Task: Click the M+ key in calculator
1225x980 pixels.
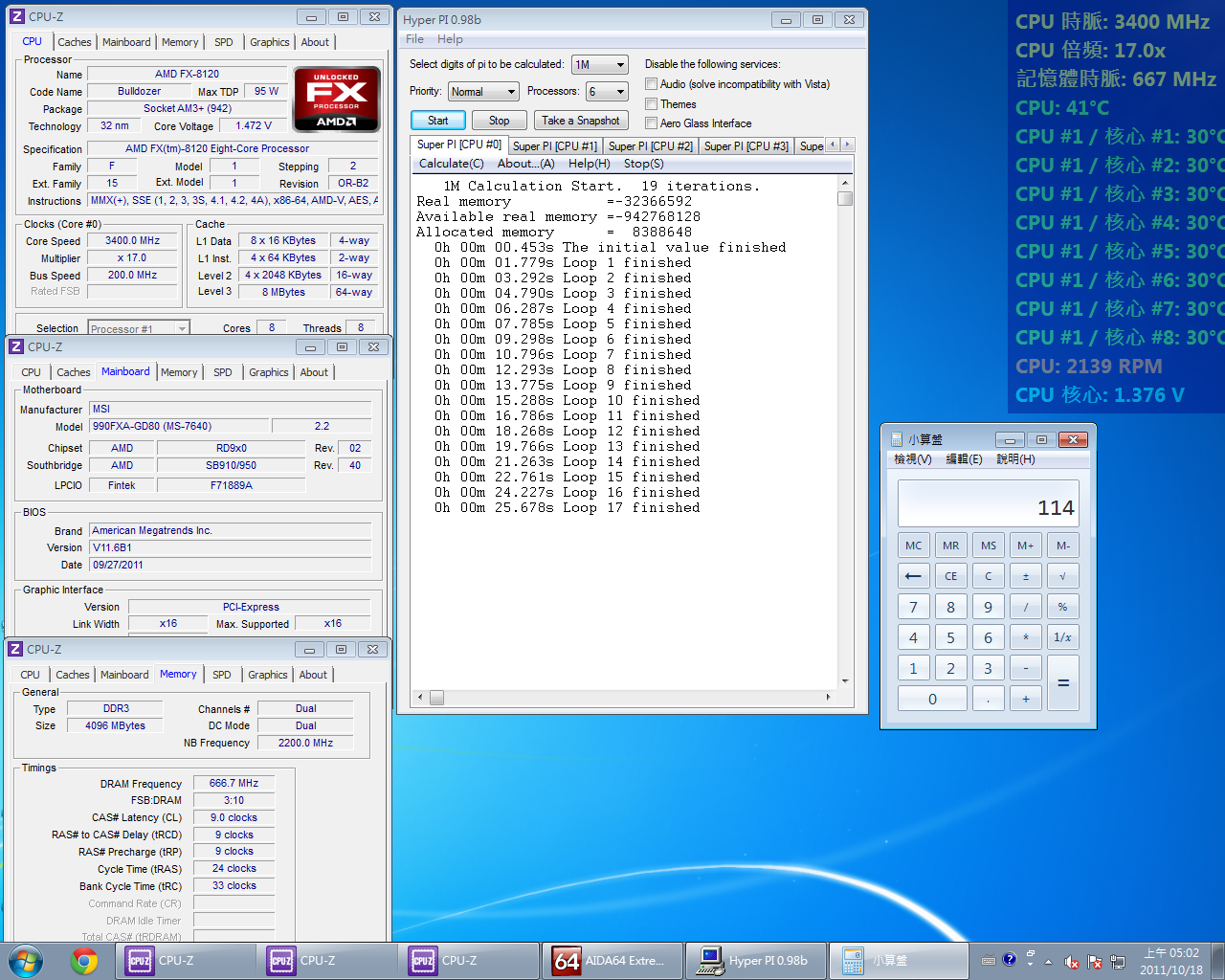Action: [1025, 546]
